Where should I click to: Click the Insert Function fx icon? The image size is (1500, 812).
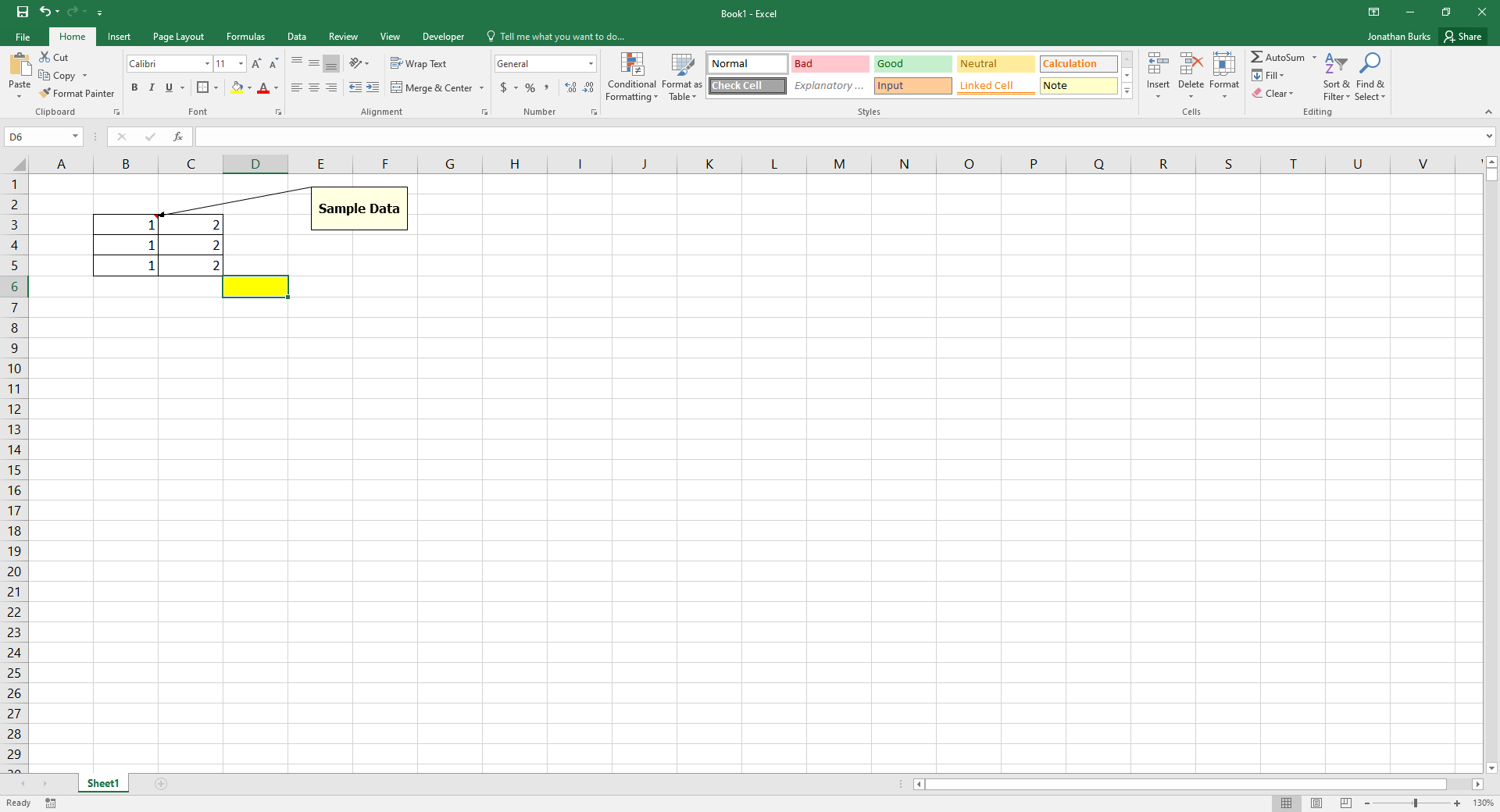click(178, 137)
